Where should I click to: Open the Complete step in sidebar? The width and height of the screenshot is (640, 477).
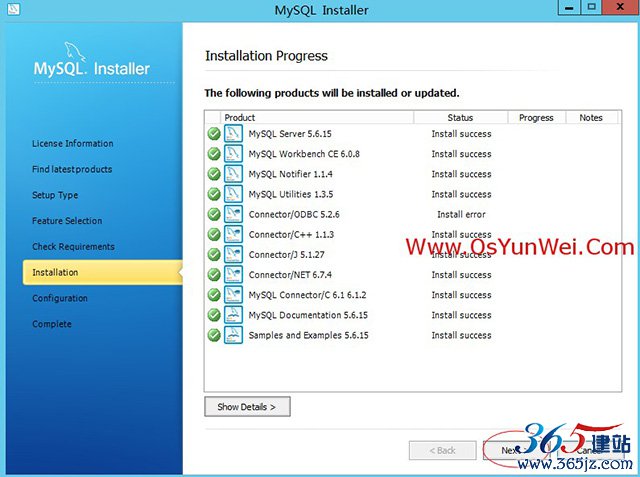(x=52, y=324)
